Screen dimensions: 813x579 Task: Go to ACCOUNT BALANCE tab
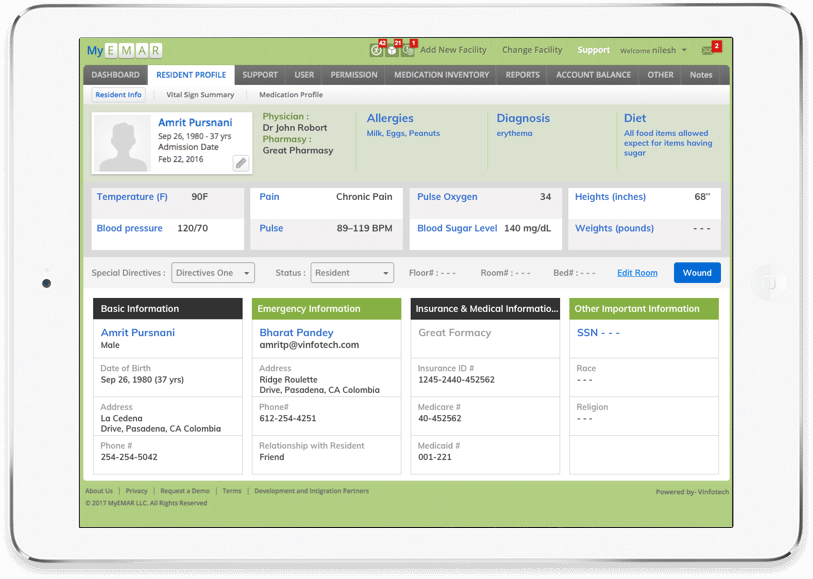coord(593,75)
